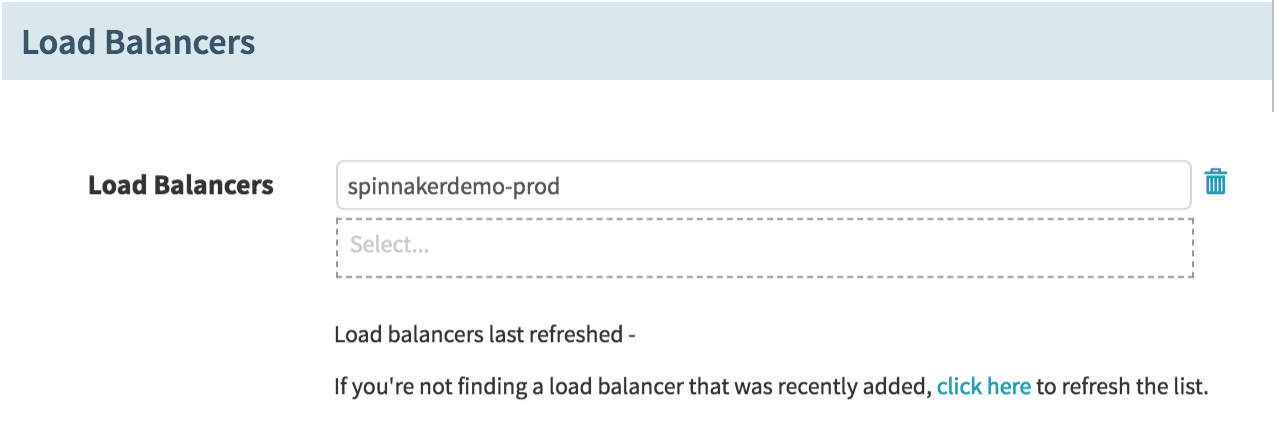The width and height of the screenshot is (1274, 434).
Task: Click the 'to refresh the list' text
Action: [1122, 386]
